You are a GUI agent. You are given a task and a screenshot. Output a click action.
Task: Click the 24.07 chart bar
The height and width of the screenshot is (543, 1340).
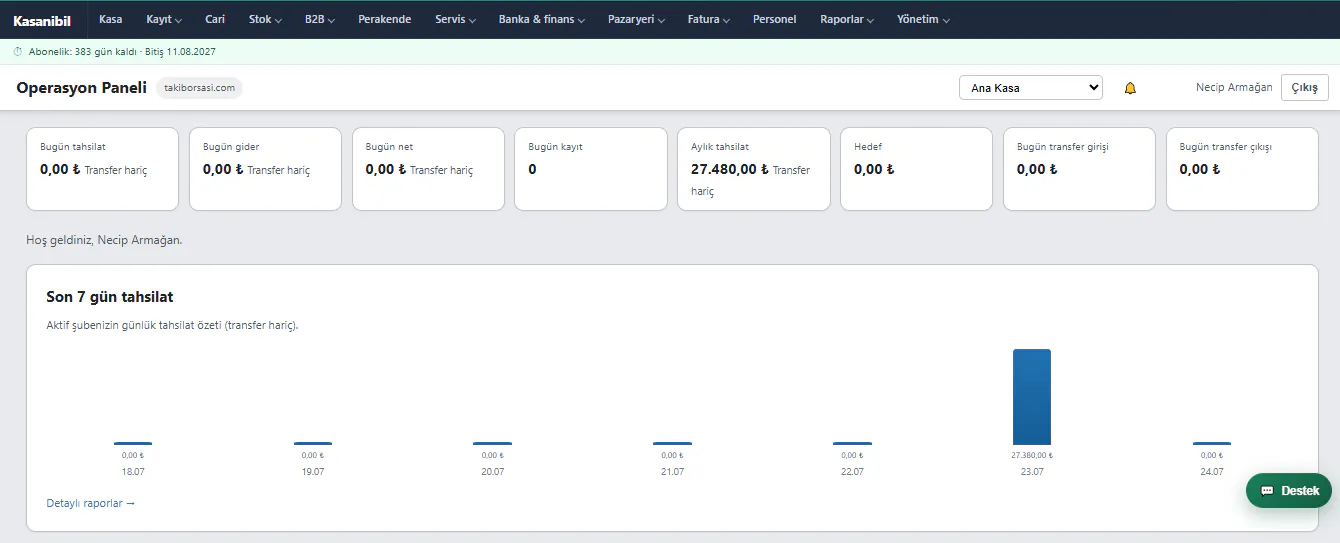pyautogui.click(x=1212, y=443)
